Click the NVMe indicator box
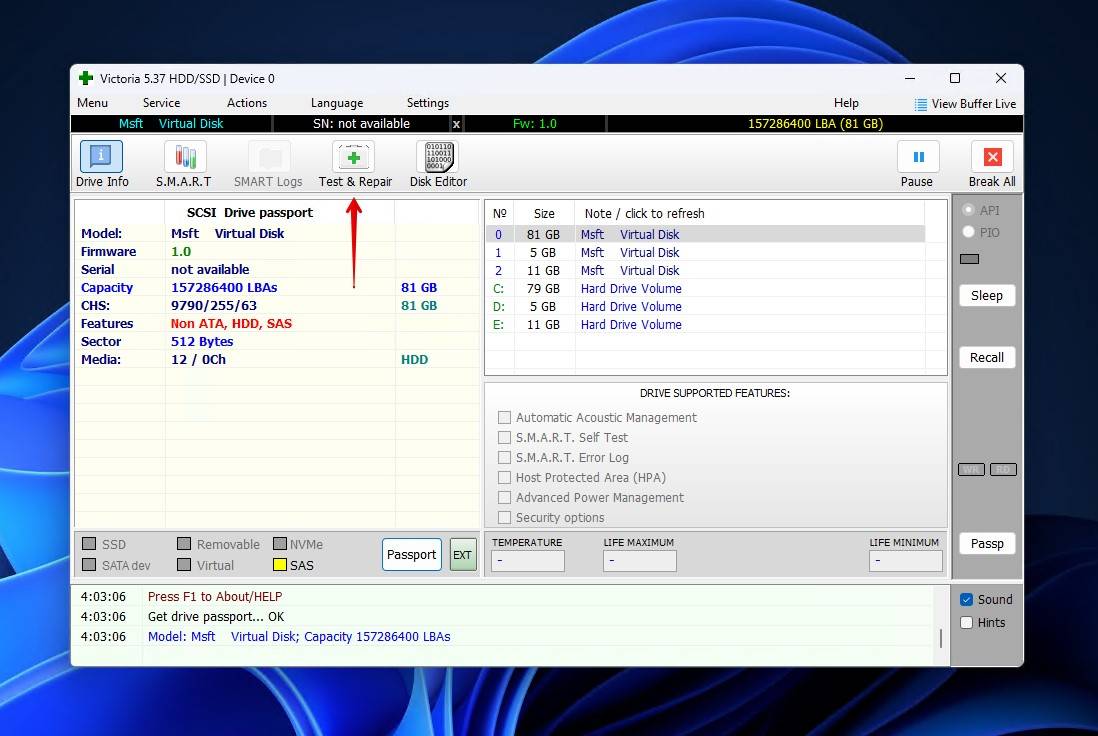Image resolution: width=1098 pixels, height=736 pixels. point(280,543)
